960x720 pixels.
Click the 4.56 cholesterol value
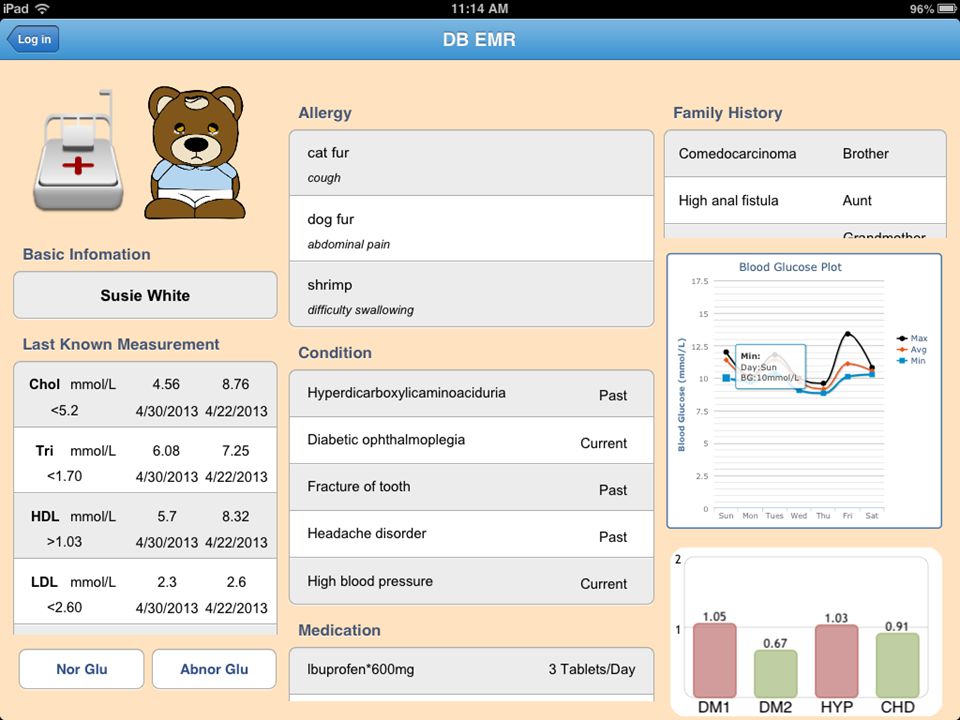tap(166, 384)
